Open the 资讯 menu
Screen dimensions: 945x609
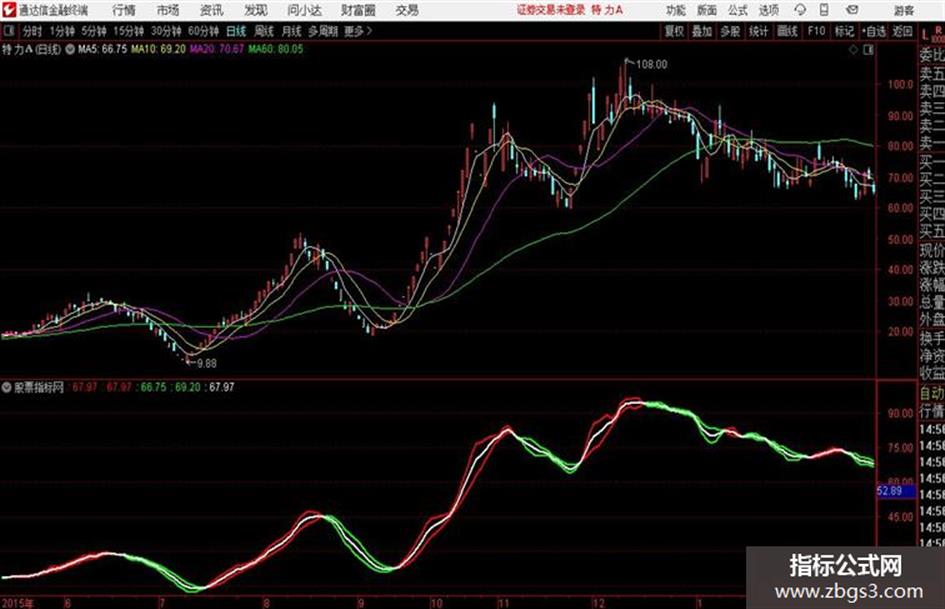pyautogui.click(x=211, y=10)
